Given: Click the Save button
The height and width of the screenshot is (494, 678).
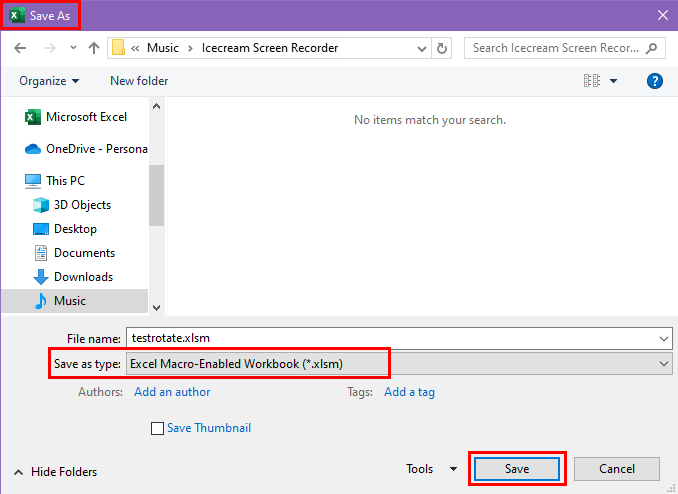Looking at the screenshot, I should tap(517, 469).
